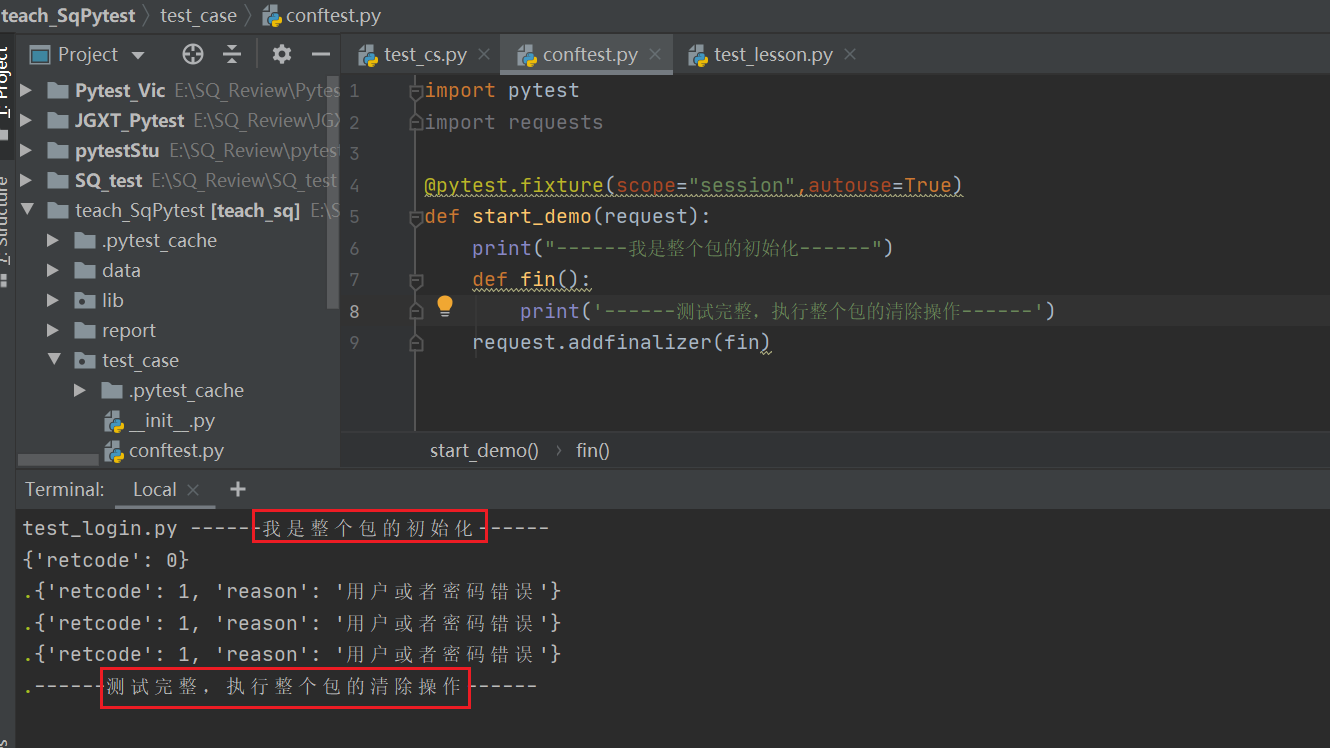The width and height of the screenshot is (1330, 748).
Task: Expand the data folder
Action: pos(53,271)
